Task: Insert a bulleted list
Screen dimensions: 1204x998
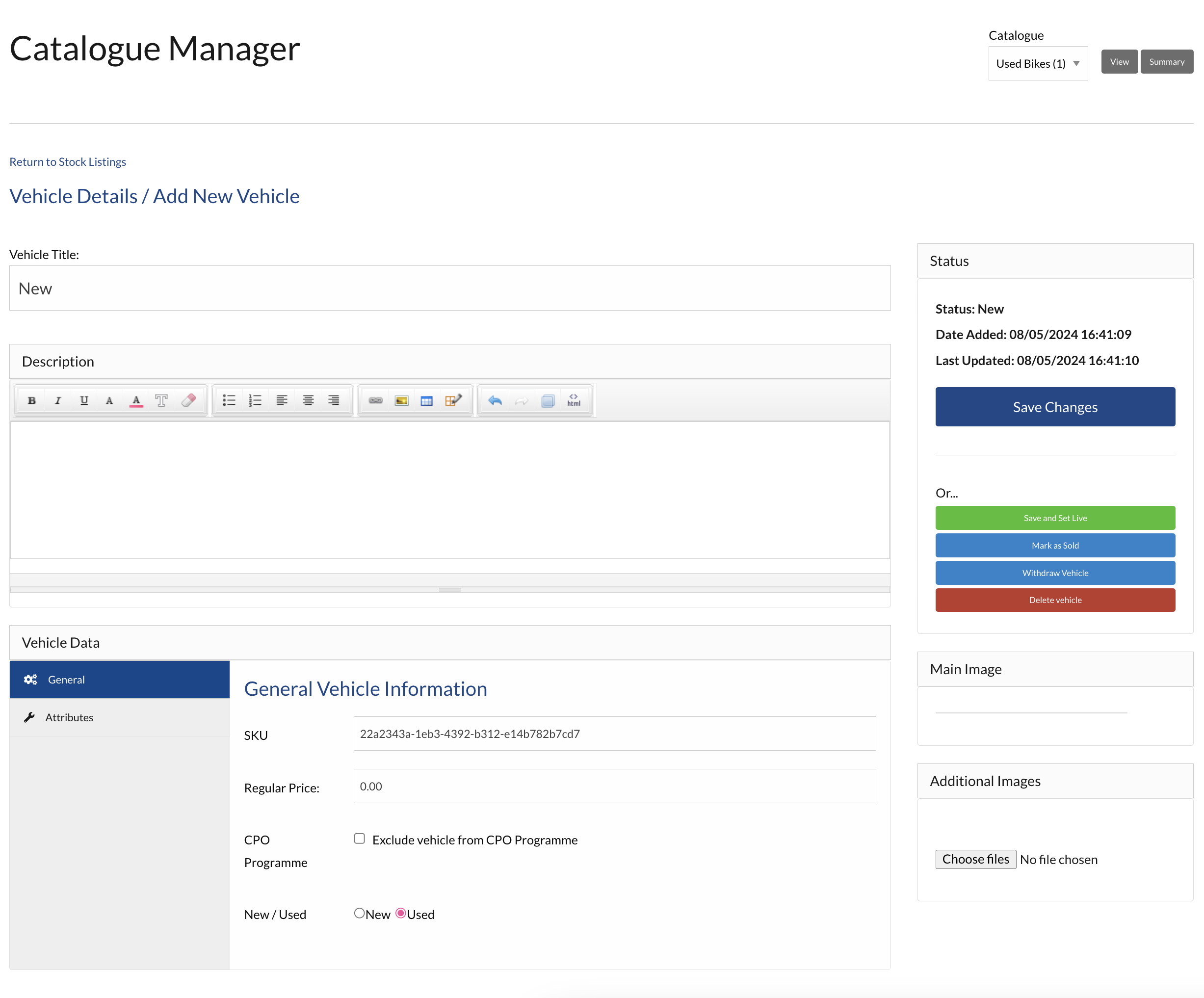Action: pyautogui.click(x=229, y=401)
